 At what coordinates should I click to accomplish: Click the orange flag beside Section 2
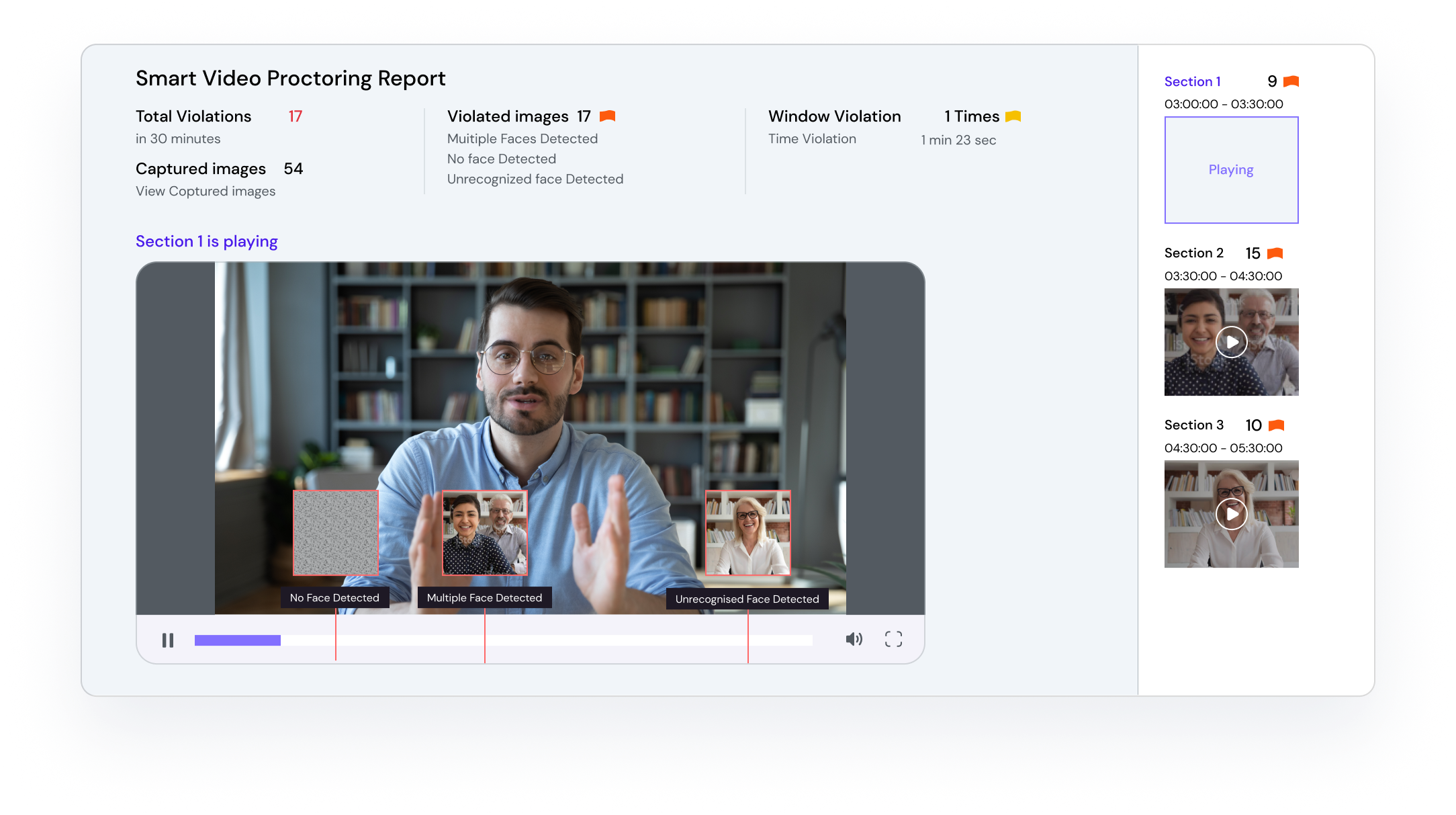[x=1275, y=253]
